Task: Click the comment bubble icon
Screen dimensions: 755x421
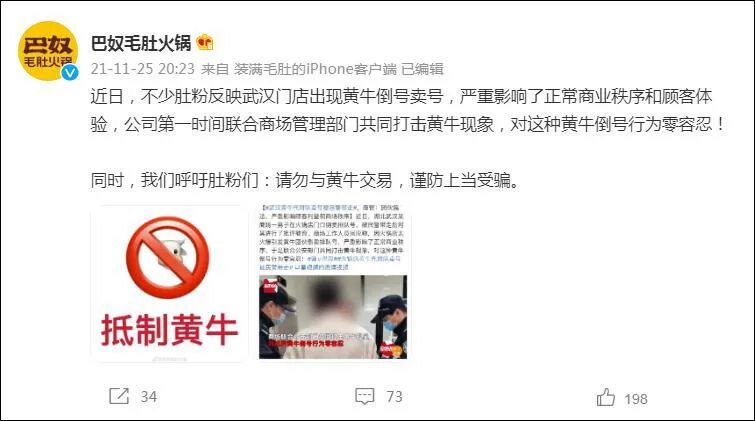Action: tap(364, 396)
